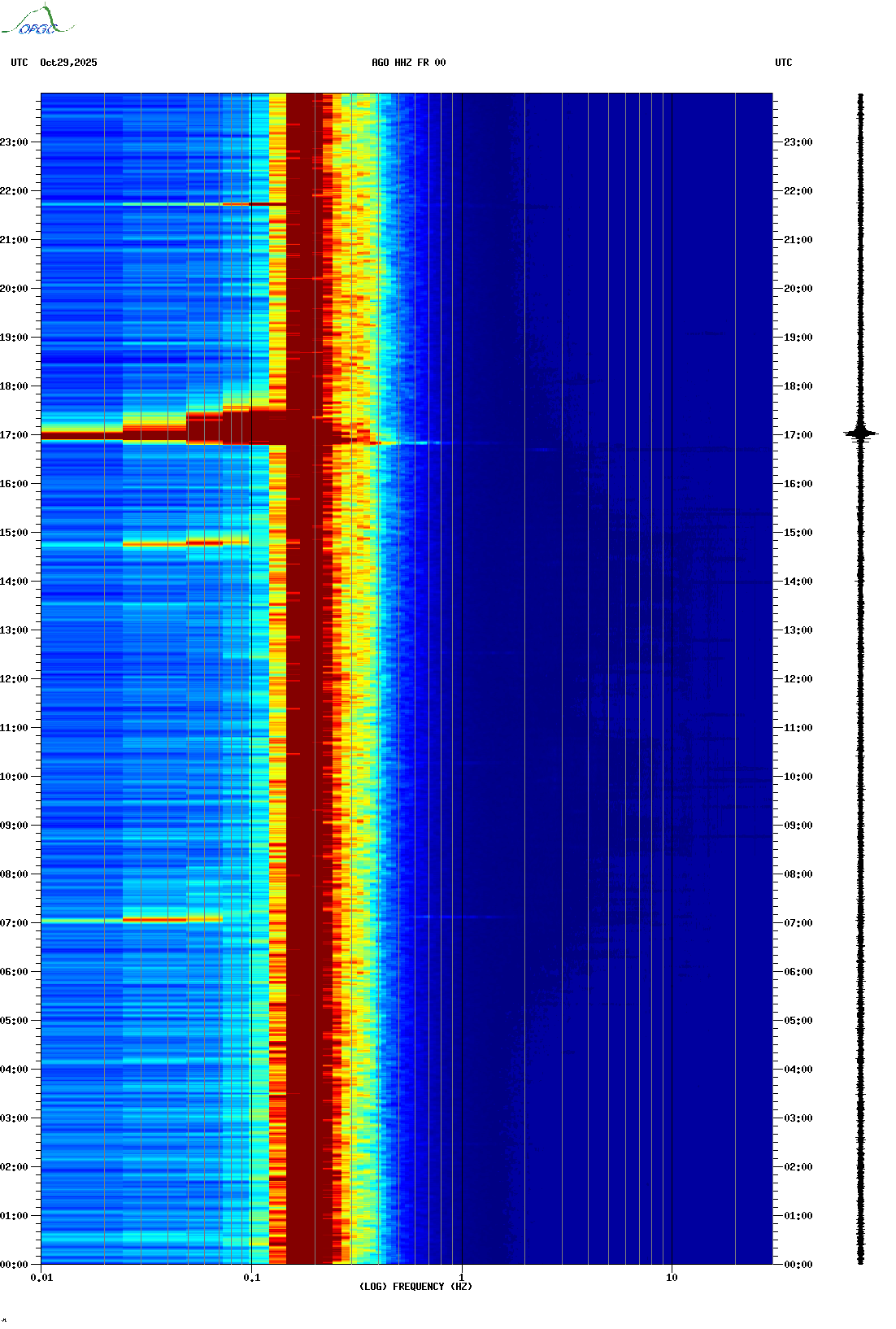The width and height of the screenshot is (896, 1329).
Task: Click the 00:00 label on left axis
Action: coord(14,1265)
